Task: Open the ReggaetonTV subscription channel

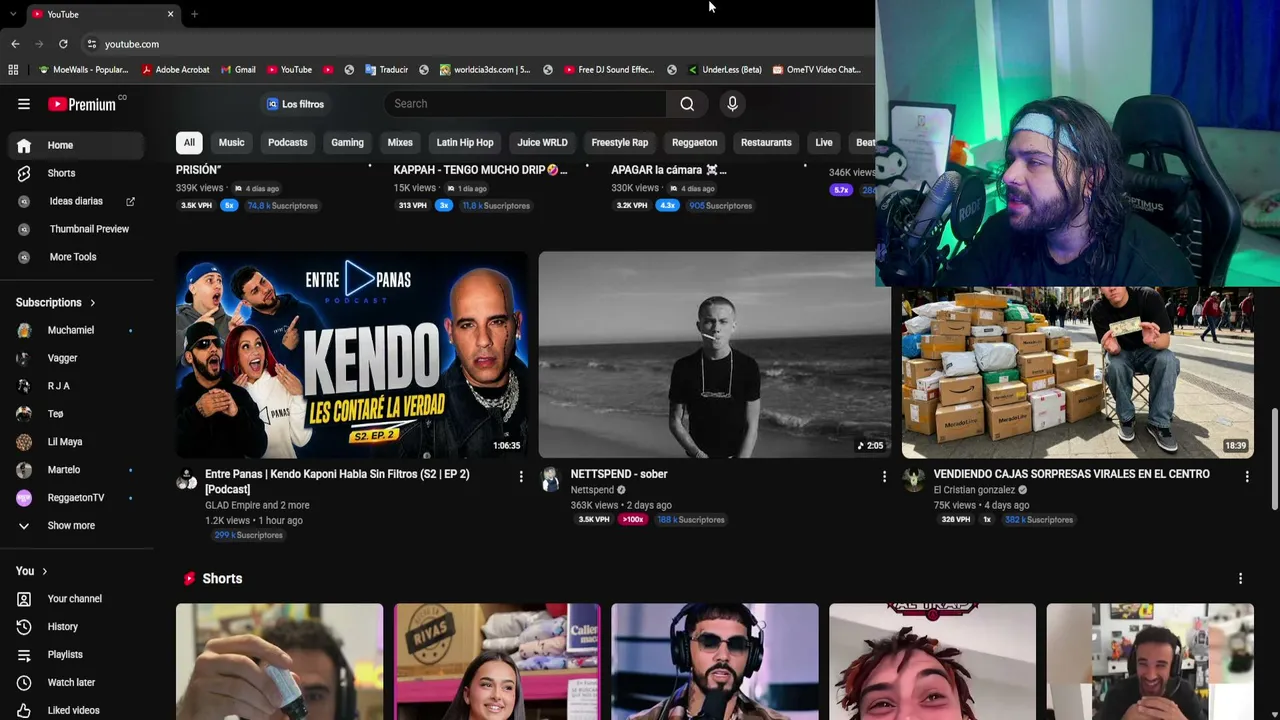Action: (x=76, y=498)
